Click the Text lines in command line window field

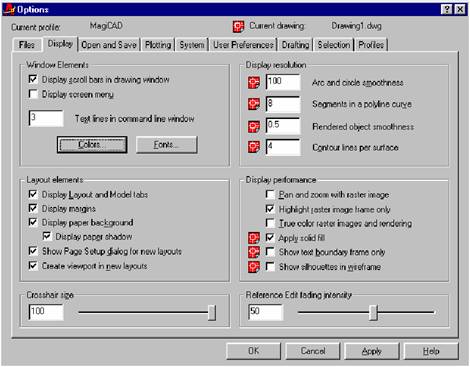click(x=46, y=118)
